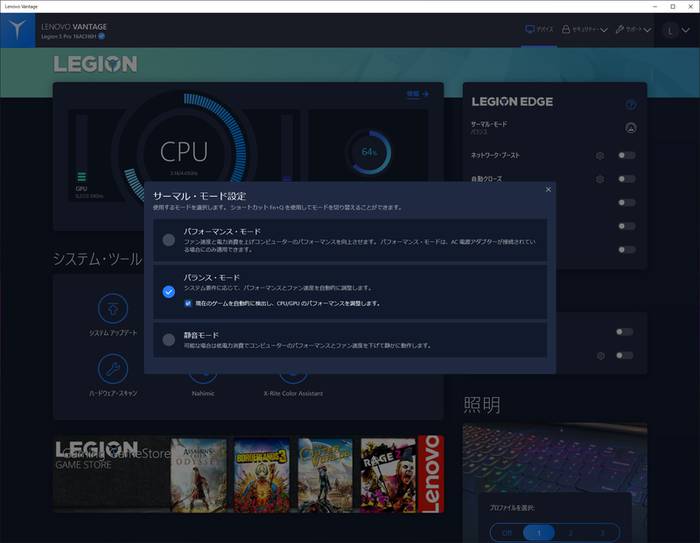Click the サーマル・モード fan icon
Viewport: 700px width, 543px height.
pos(630,128)
